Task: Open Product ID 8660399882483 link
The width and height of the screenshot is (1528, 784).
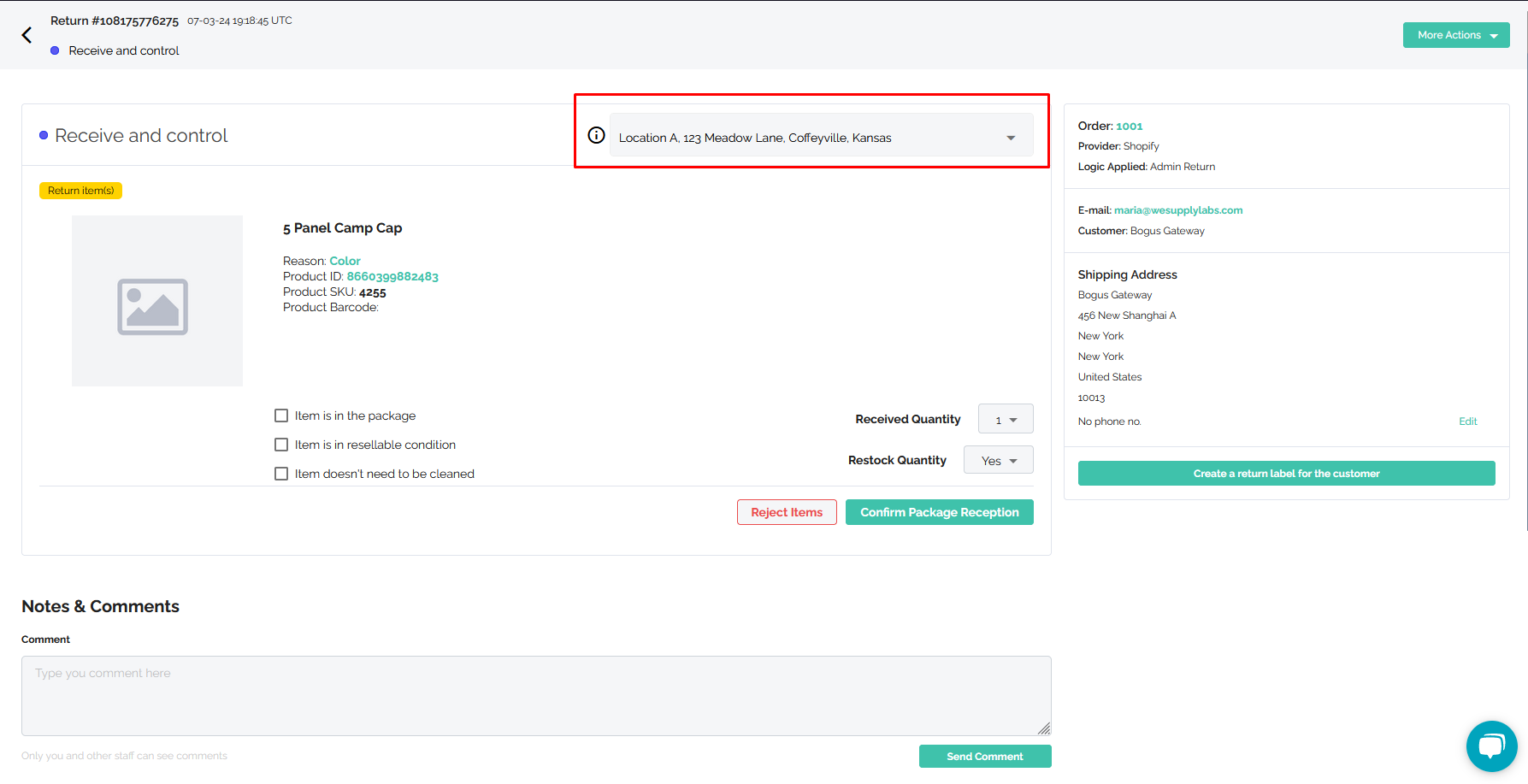Action: click(392, 276)
